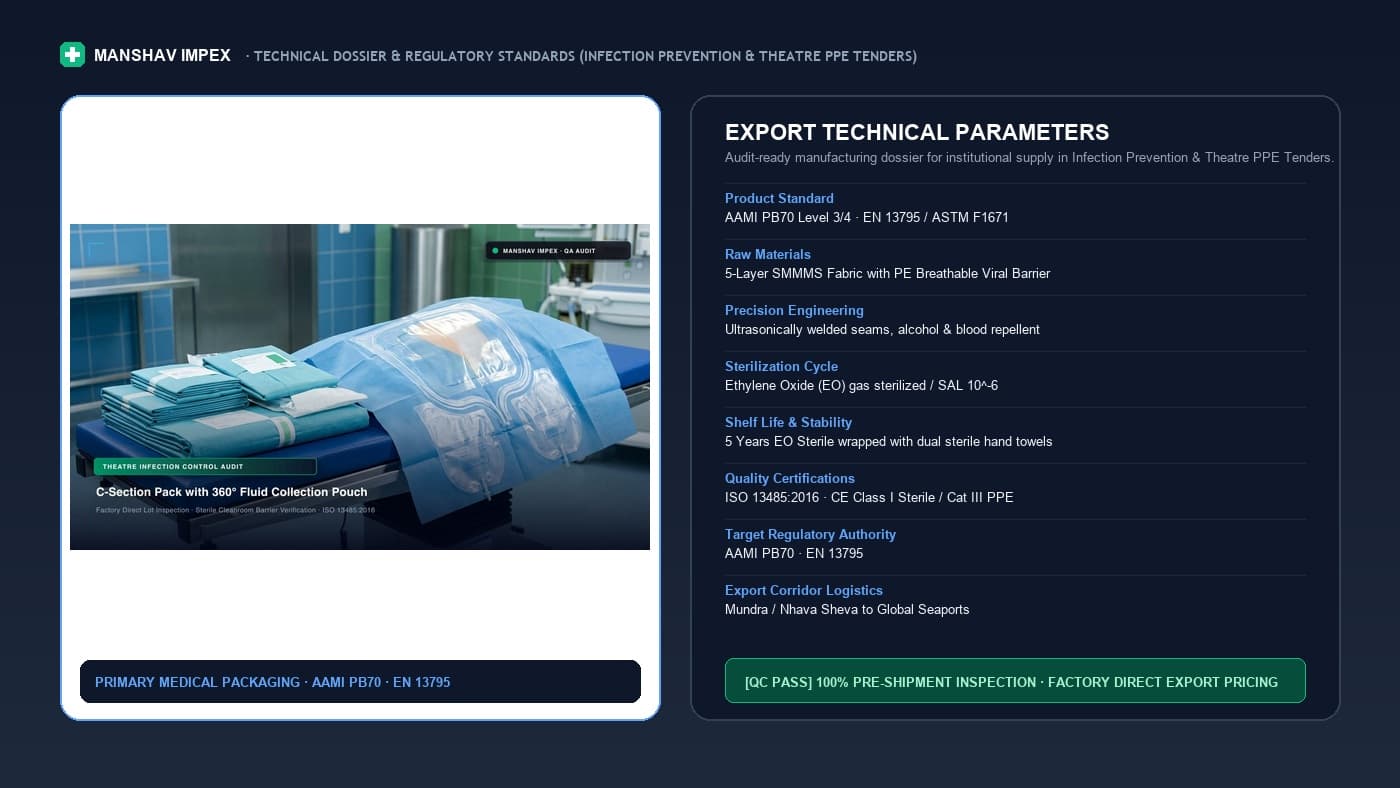
Task: Select the Raw Materials heading
Action: 768,254
